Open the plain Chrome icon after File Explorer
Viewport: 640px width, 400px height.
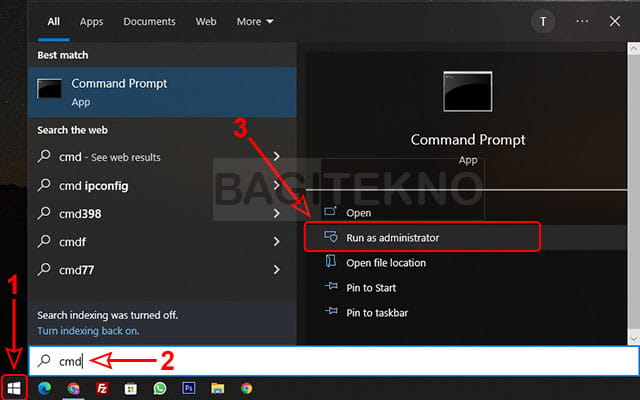[x=247, y=388]
